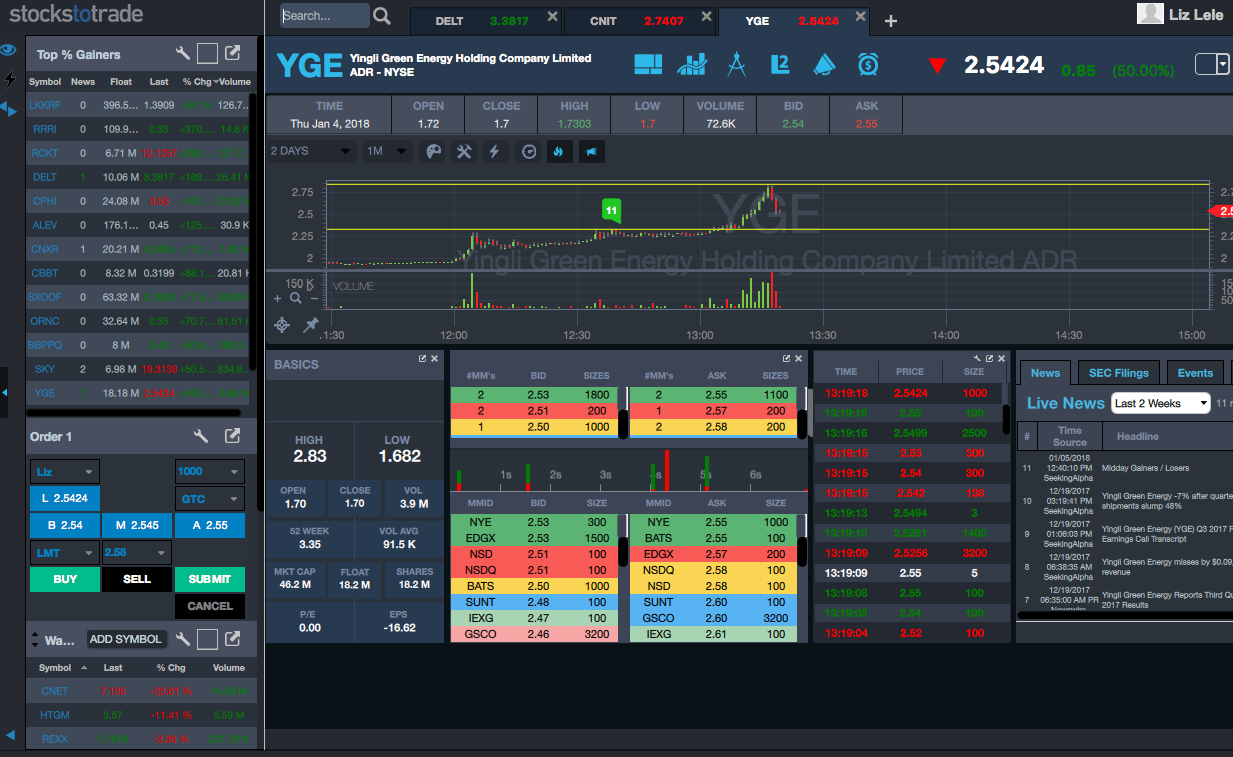This screenshot has height=757, width=1233.
Task: Pop out the BASICS panel
Action: [x=422, y=358]
